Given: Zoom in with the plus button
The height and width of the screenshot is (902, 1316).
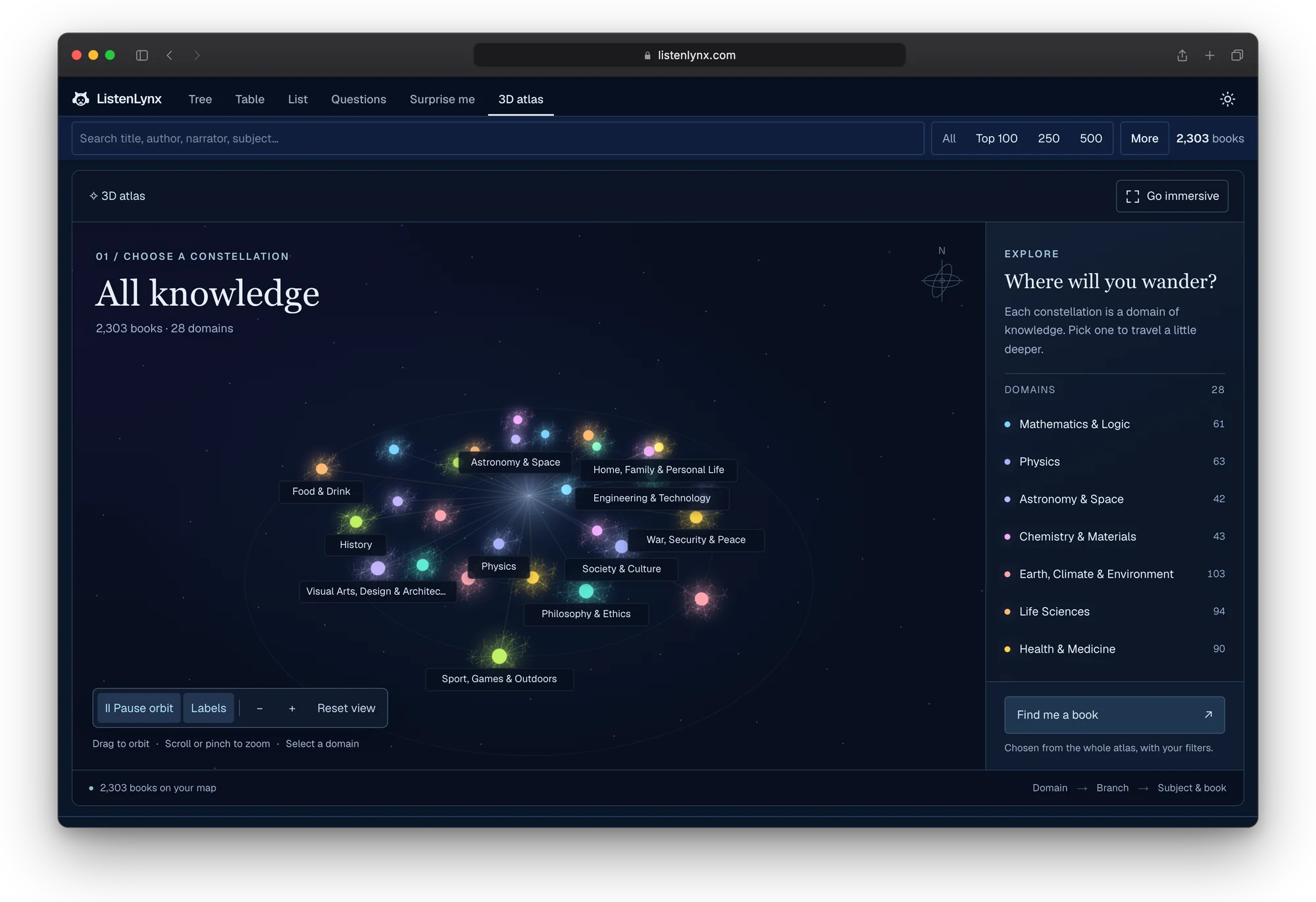Looking at the screenshot, I should pos(292,709).
